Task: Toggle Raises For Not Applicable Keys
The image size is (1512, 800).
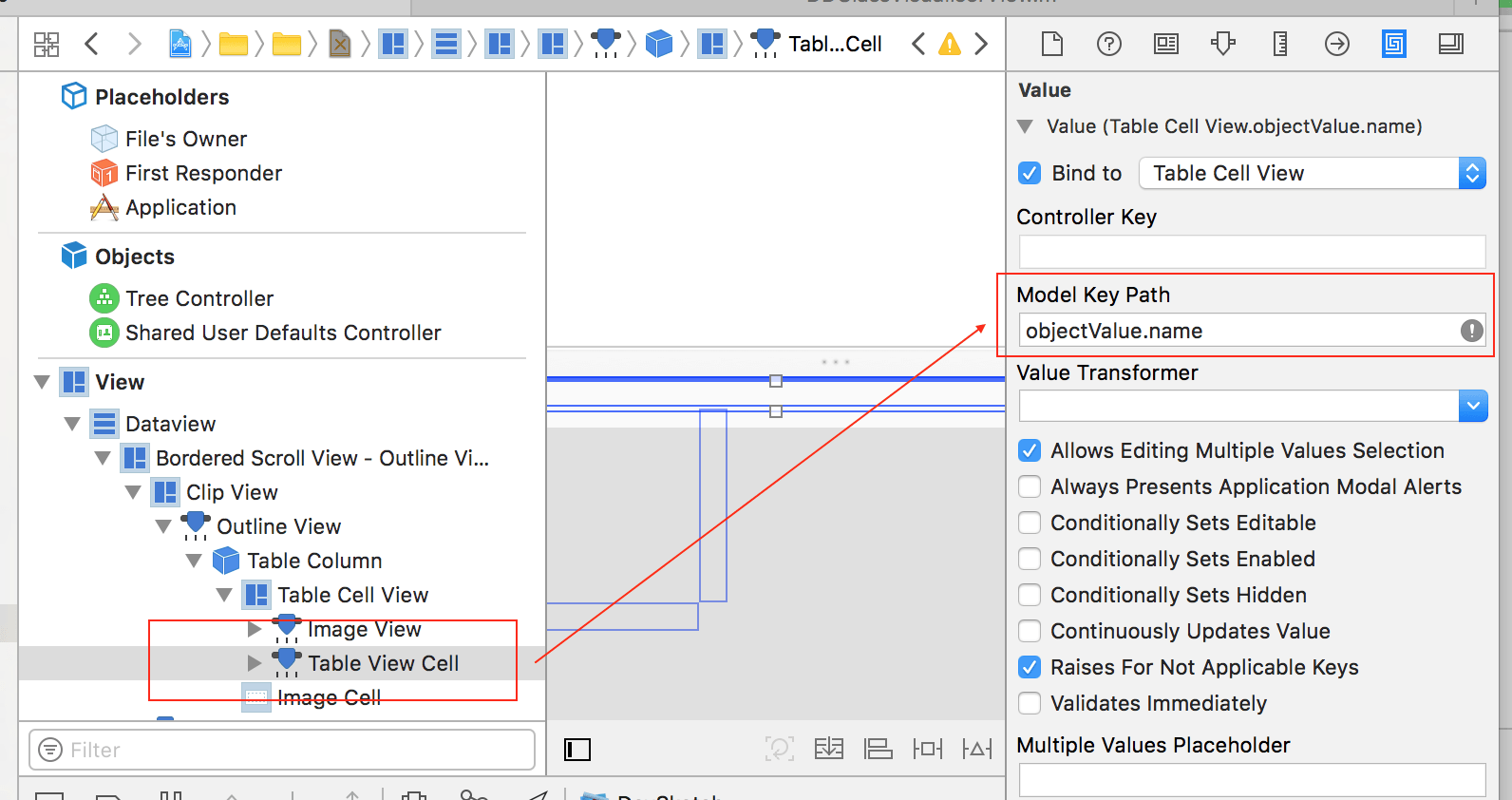Action: 1030,667
